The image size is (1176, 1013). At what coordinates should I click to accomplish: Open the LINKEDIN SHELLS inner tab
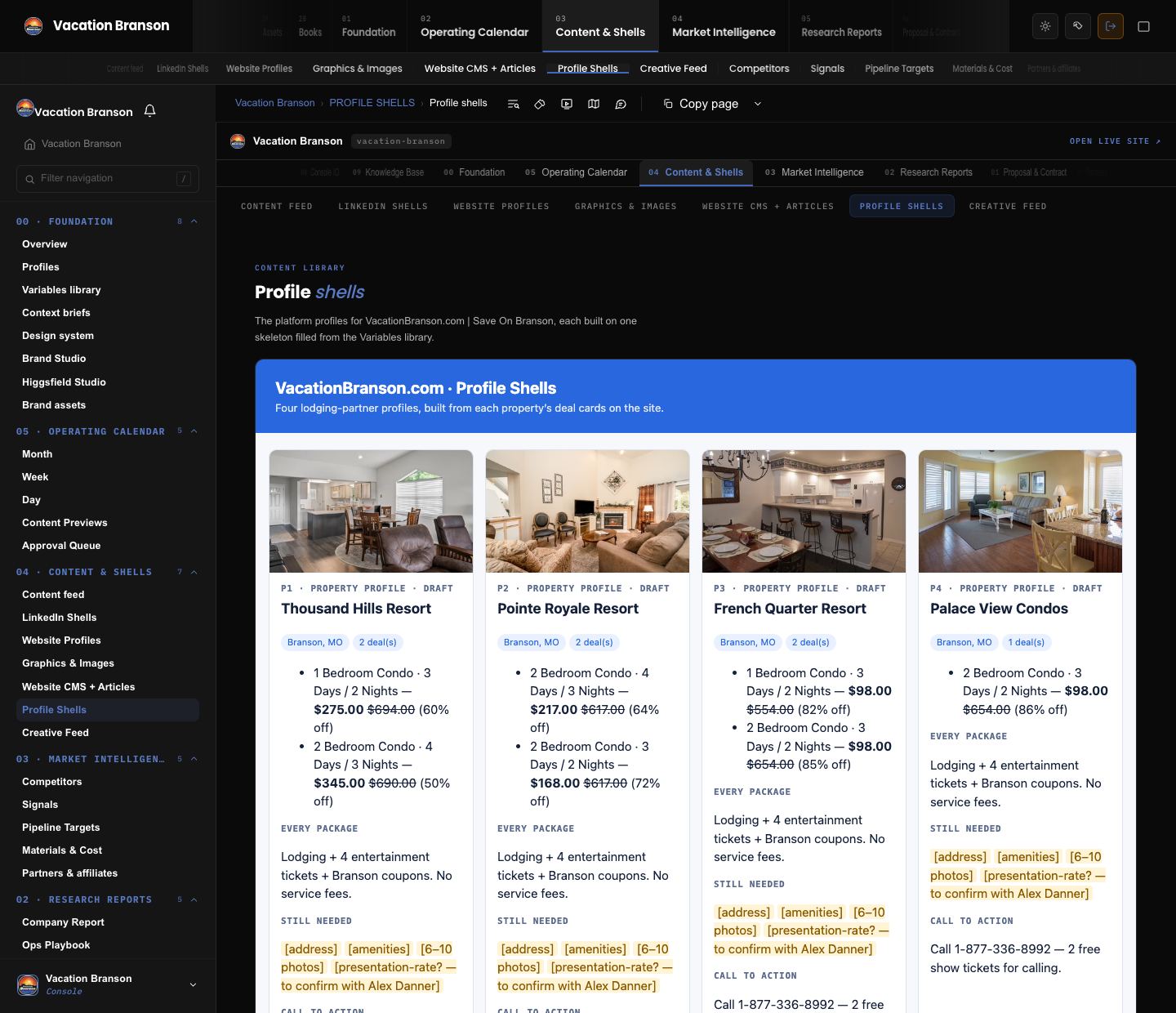click(383, 207)
